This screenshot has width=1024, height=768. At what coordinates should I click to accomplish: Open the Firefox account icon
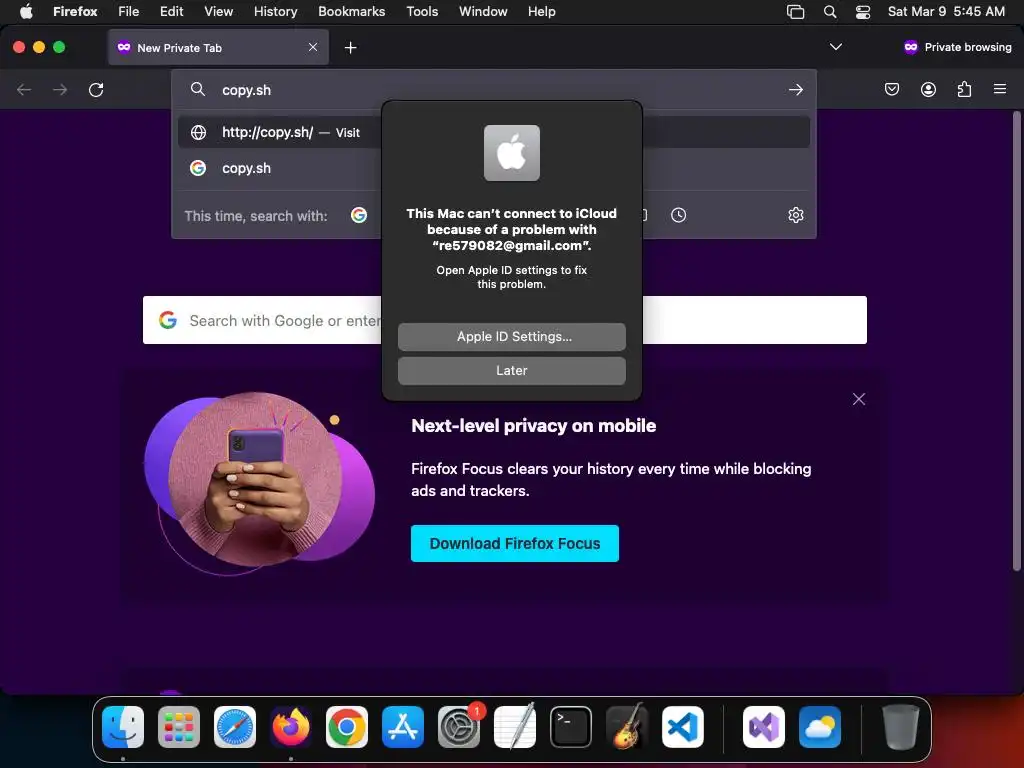tap(928, 89)
